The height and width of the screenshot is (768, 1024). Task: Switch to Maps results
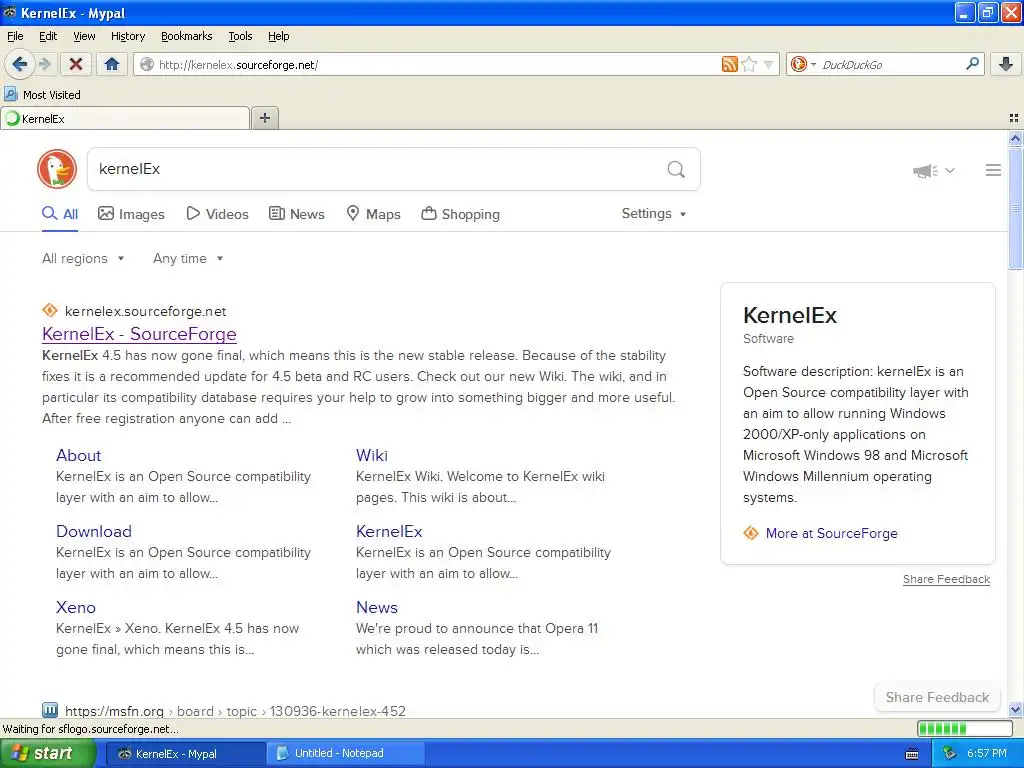373,214
